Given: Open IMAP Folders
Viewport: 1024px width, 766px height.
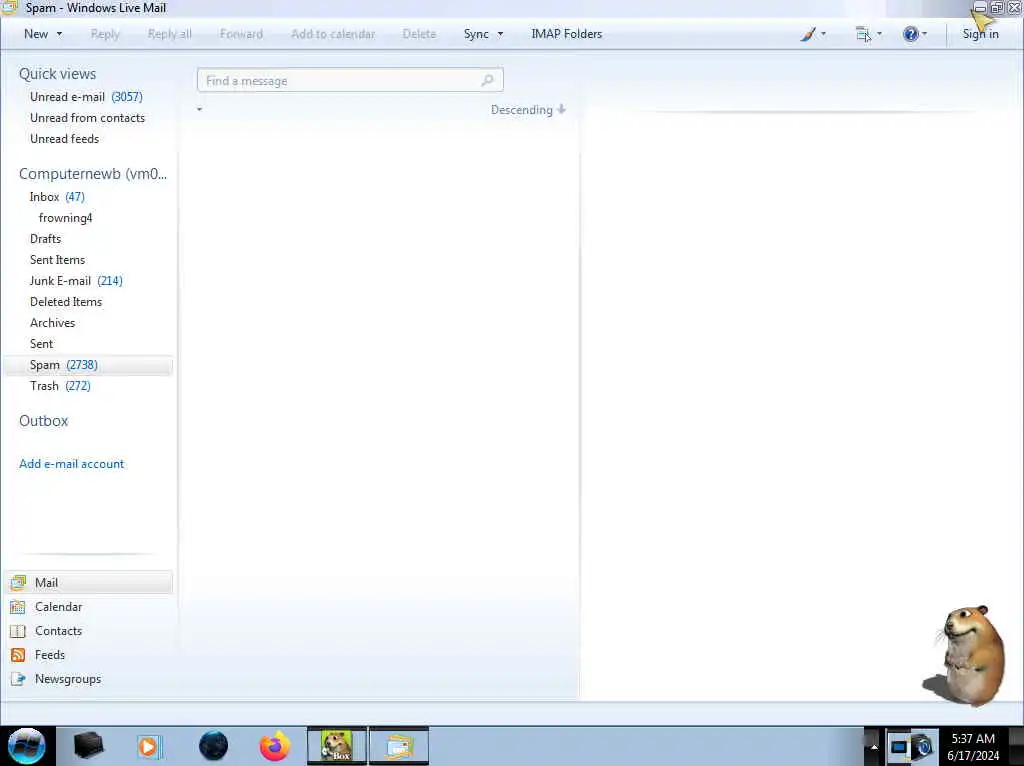Looking at the screenshot, I should click(566, 34).
